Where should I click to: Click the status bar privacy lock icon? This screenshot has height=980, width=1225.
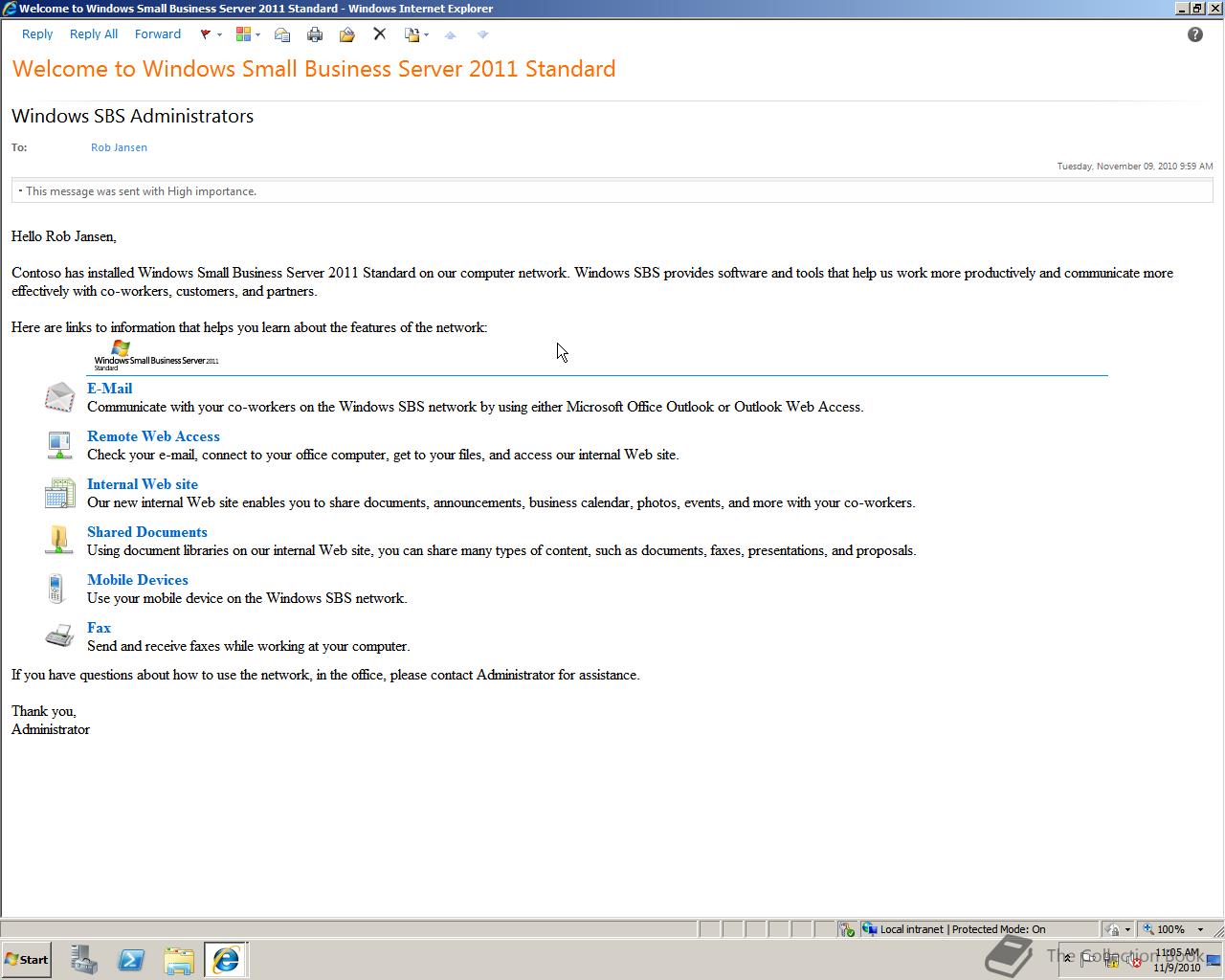[1112, 929]
